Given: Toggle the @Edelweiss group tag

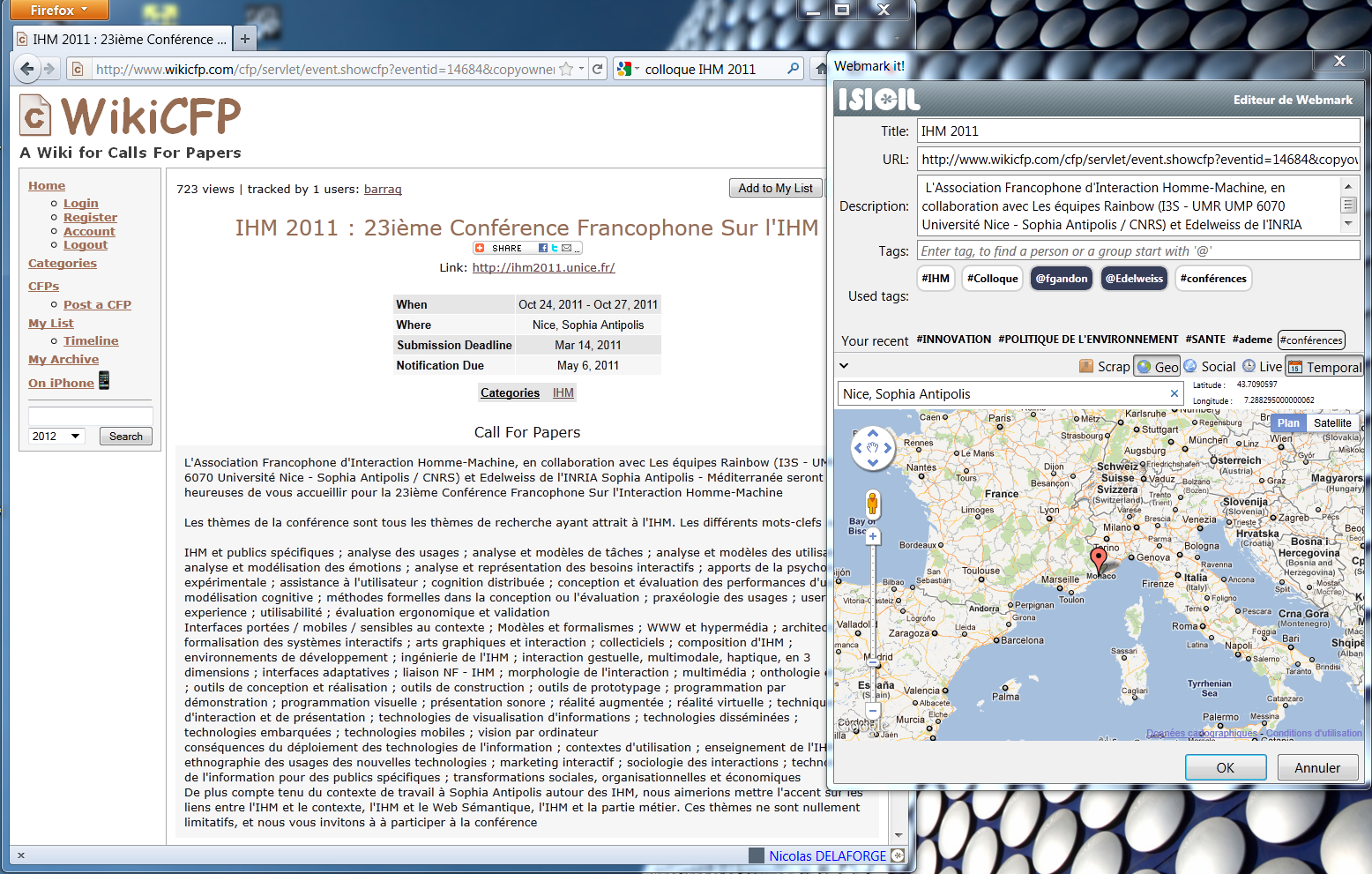Looking at the screenshot, I should (x=1134, y=278).
